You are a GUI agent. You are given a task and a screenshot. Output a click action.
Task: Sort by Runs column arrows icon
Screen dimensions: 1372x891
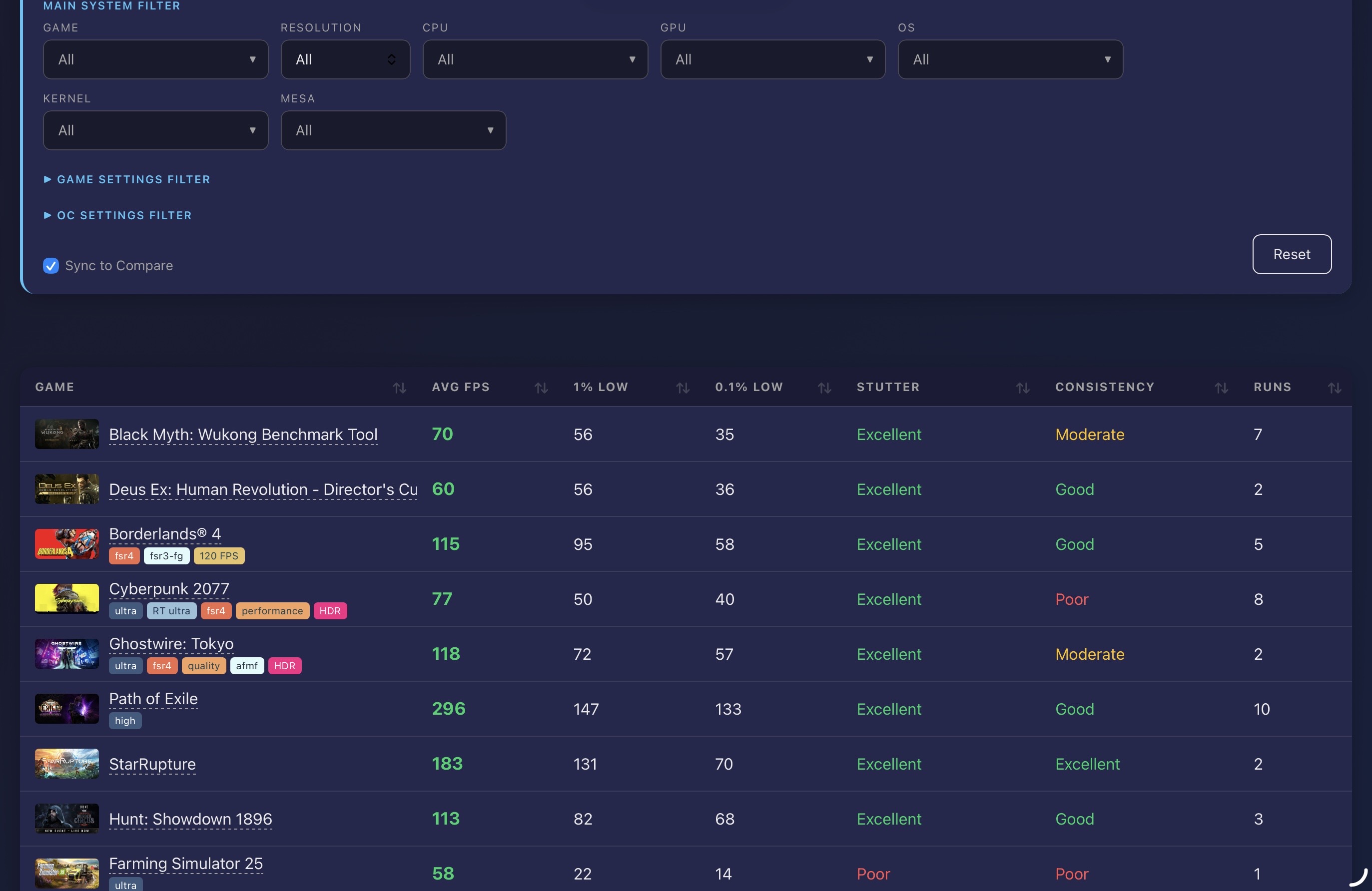(x=1334, y=388)
